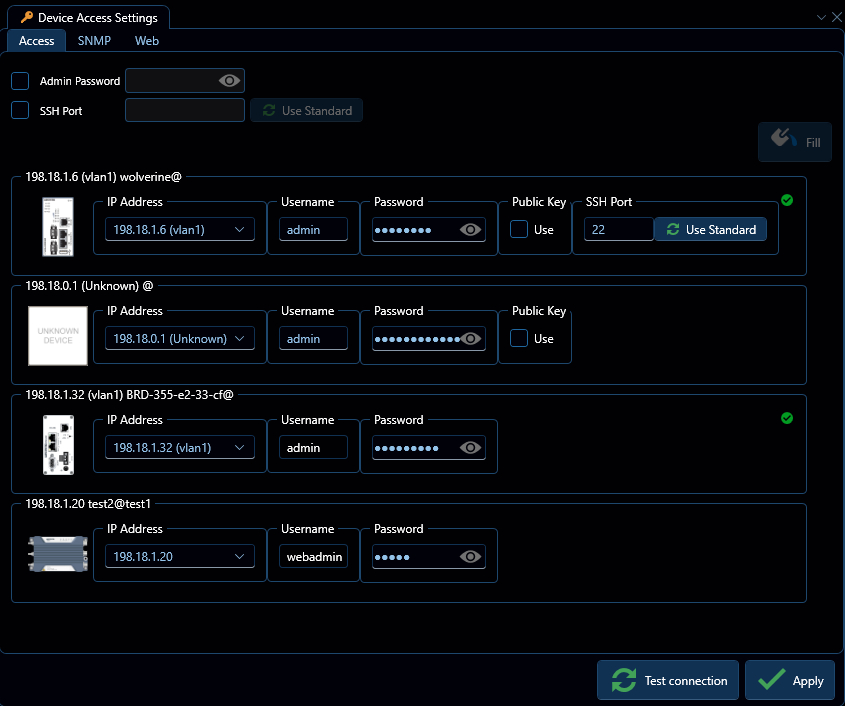845x706 pixels.
Task: Show password for 198.18.0.1 Unknown device
Action: coord(470,338)
